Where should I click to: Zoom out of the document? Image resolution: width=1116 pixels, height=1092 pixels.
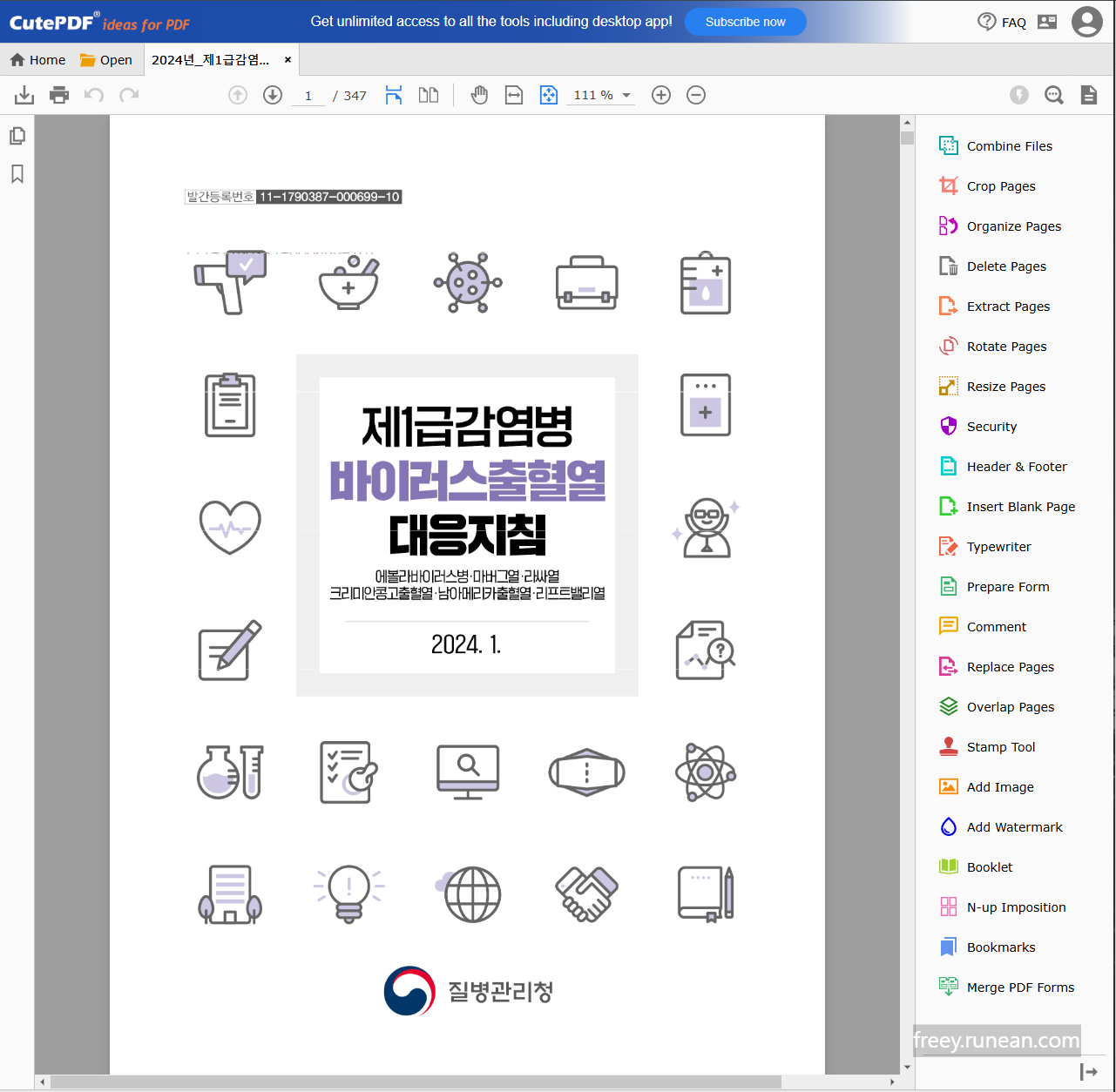(695, 95)
